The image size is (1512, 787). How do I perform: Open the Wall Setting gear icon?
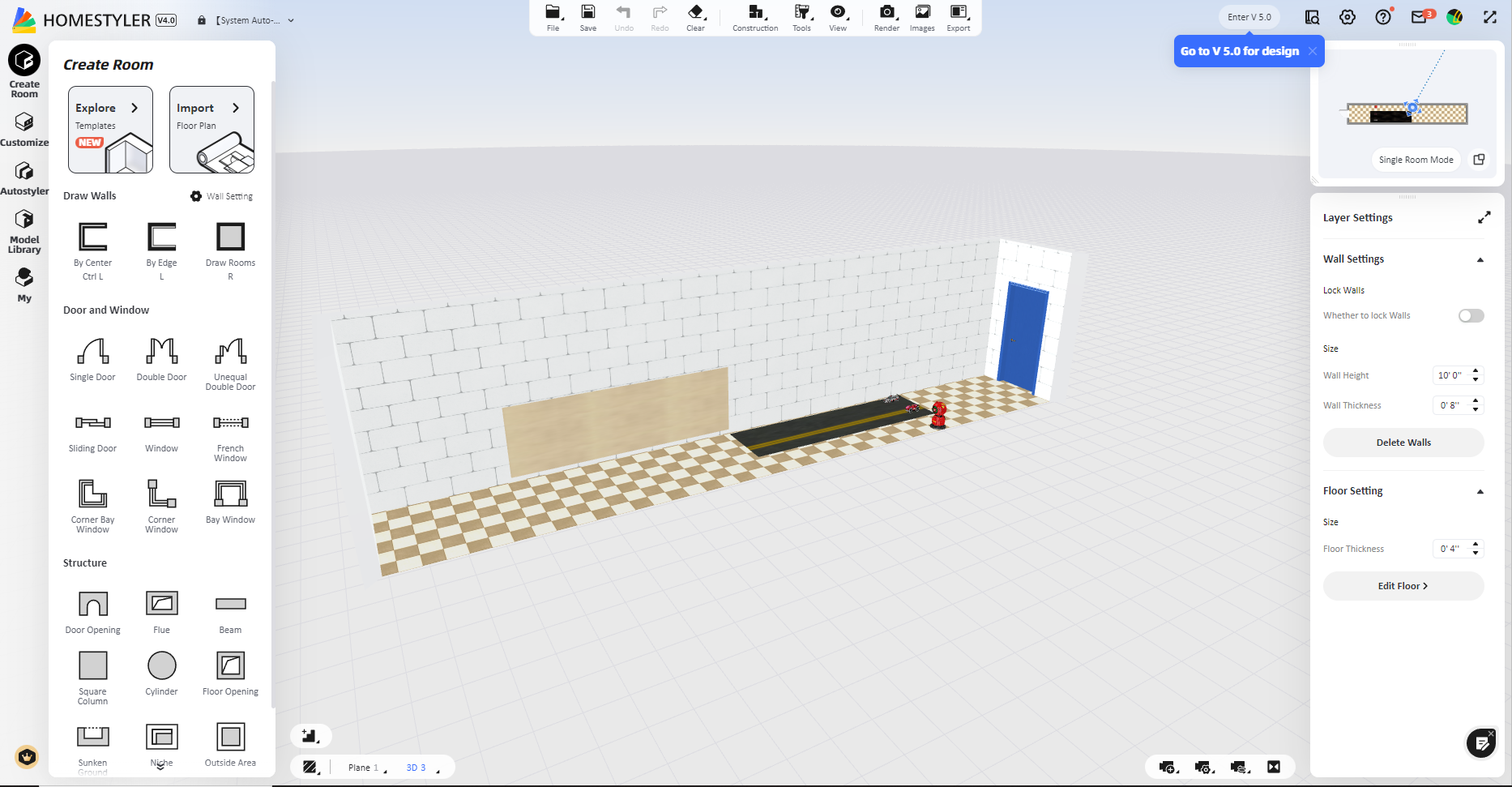tap(195, 195)
